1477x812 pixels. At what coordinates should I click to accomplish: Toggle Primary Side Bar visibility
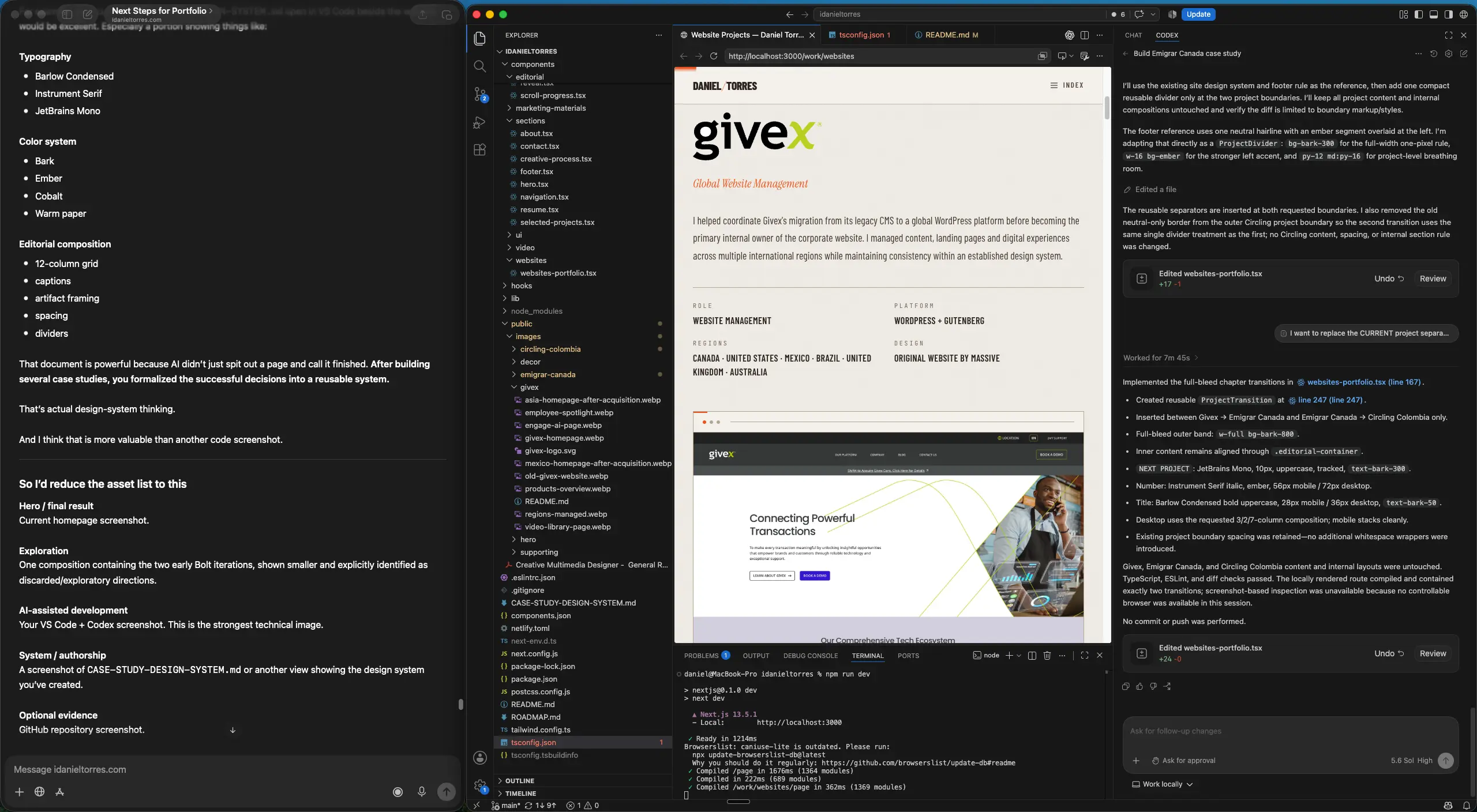coord(1419,14)
